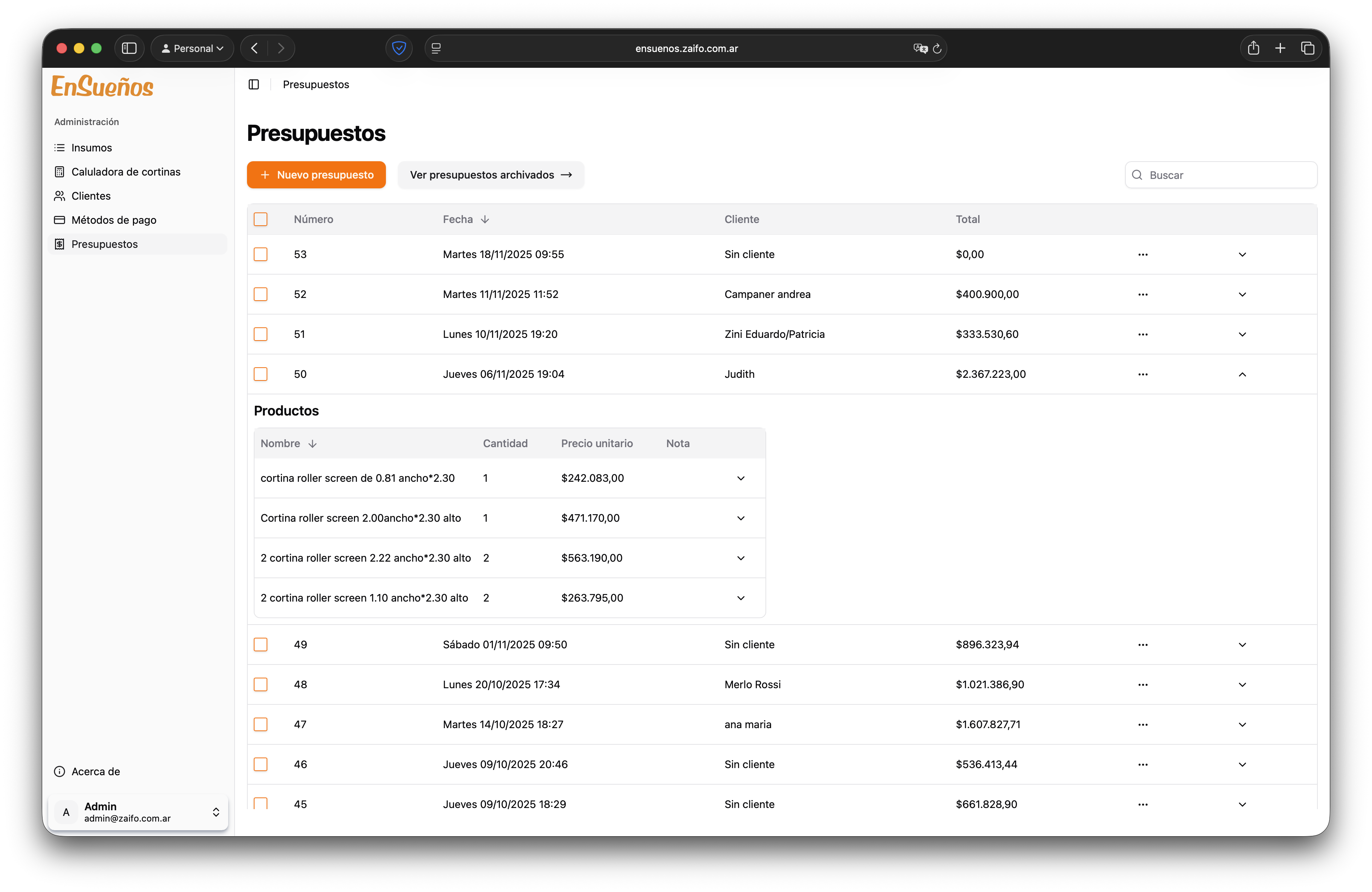Check the box for budget 53
1372x892 pixels.
(x=261, y=254)
